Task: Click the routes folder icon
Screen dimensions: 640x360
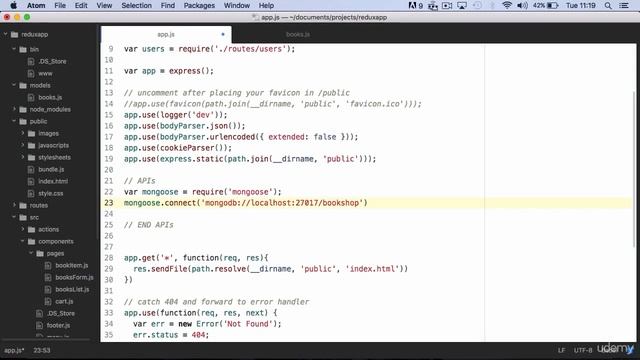Action: 23,205
